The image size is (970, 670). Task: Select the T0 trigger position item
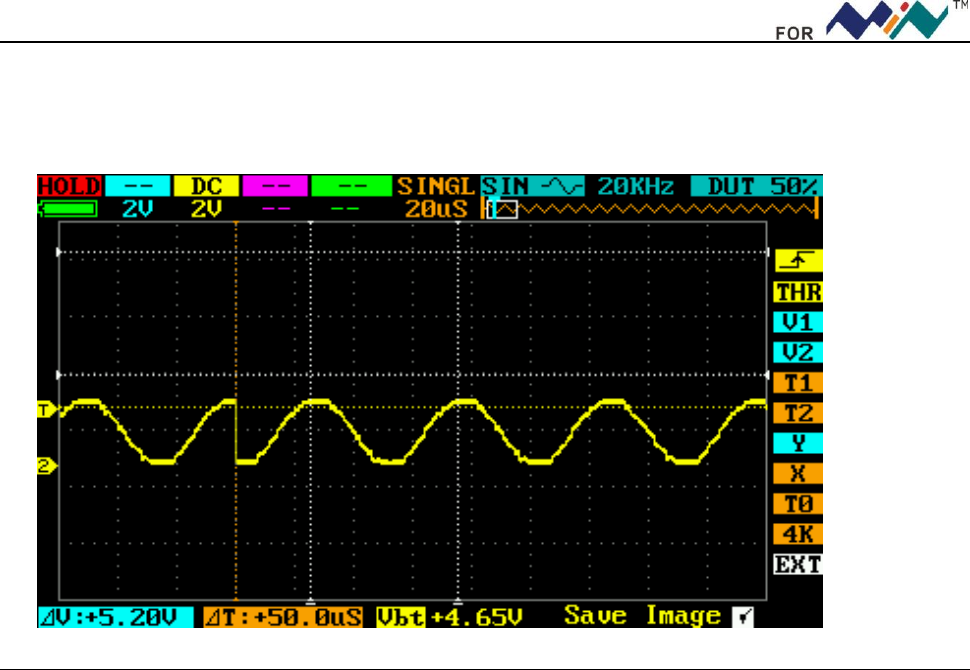(x=798, y=504)
